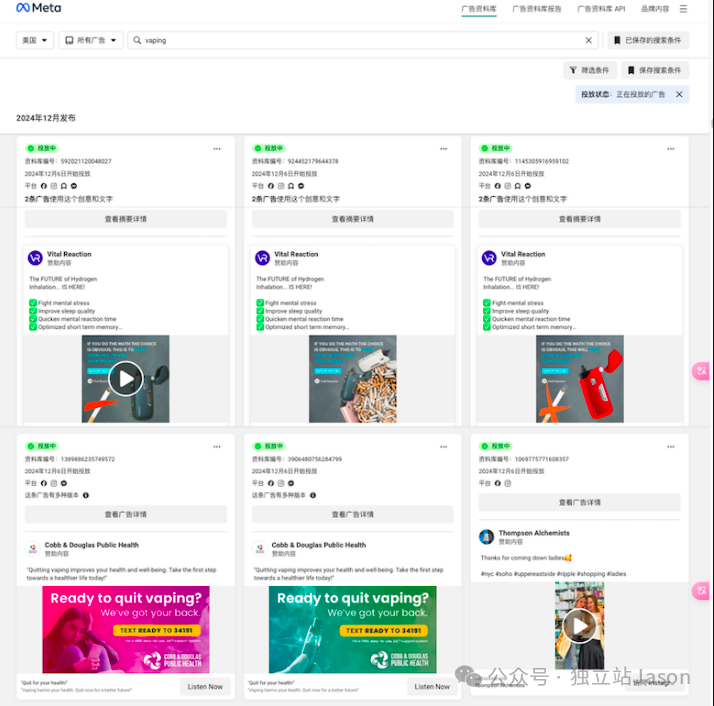Screen dimensions: 714x706
Task: Open Cobb & Douglas Public Health name on ad 3906480756284799
Action: coord(319,545)
